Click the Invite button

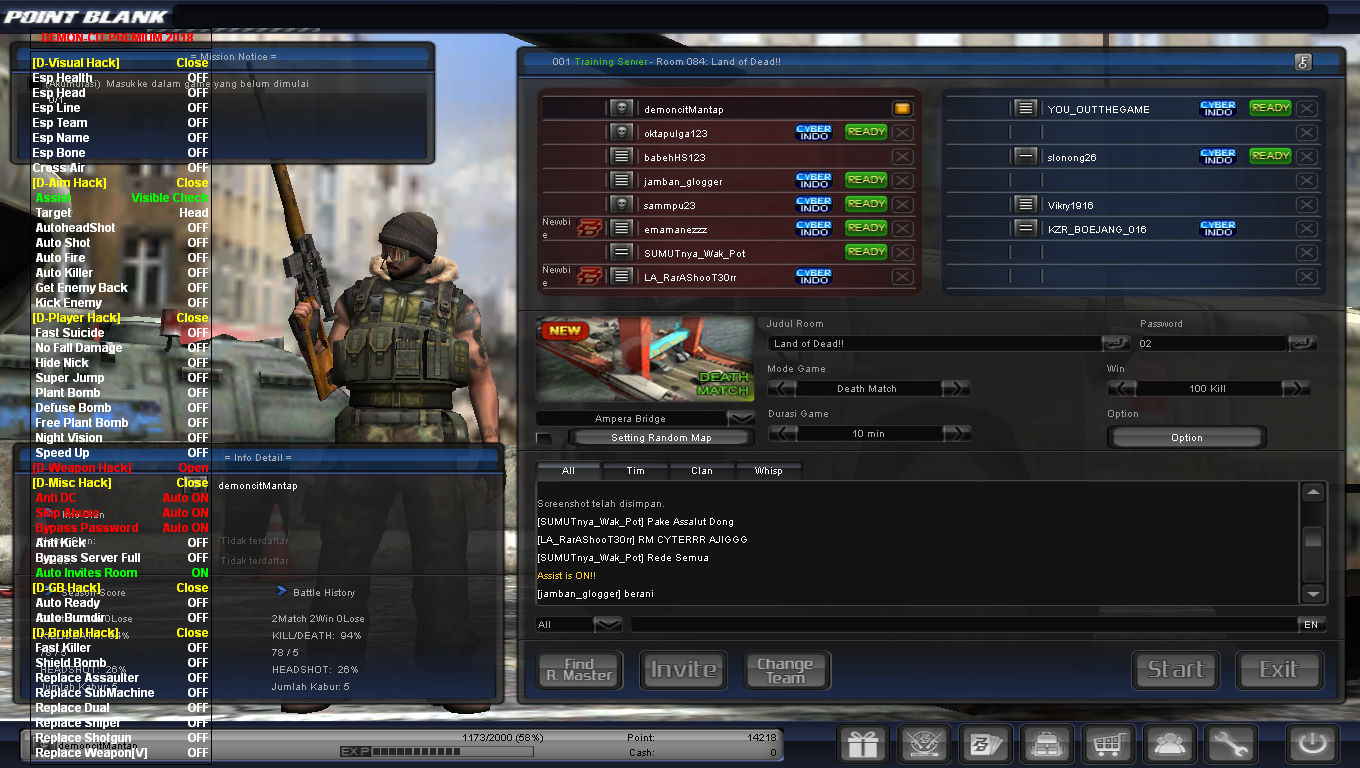(x=684, y=670)
